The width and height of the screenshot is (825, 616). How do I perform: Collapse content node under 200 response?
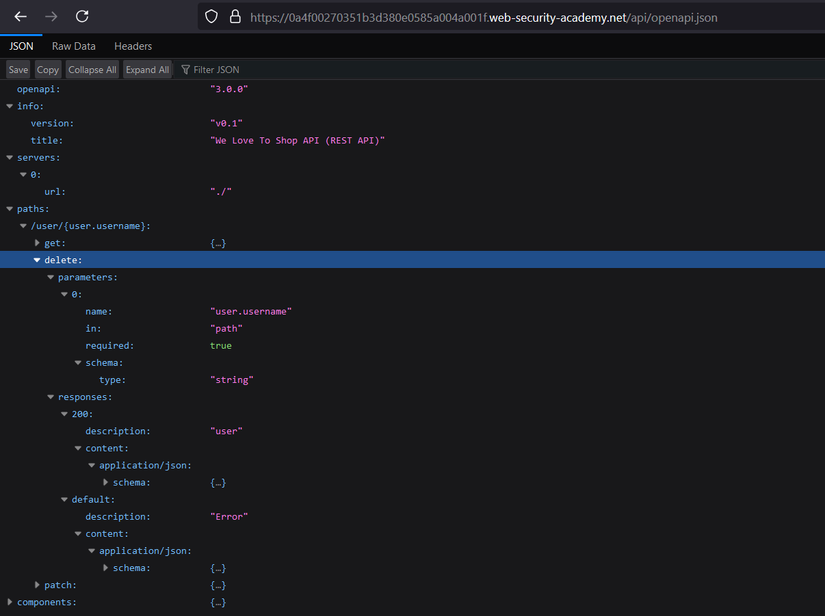pyautogui.click(x=78, y=448)
